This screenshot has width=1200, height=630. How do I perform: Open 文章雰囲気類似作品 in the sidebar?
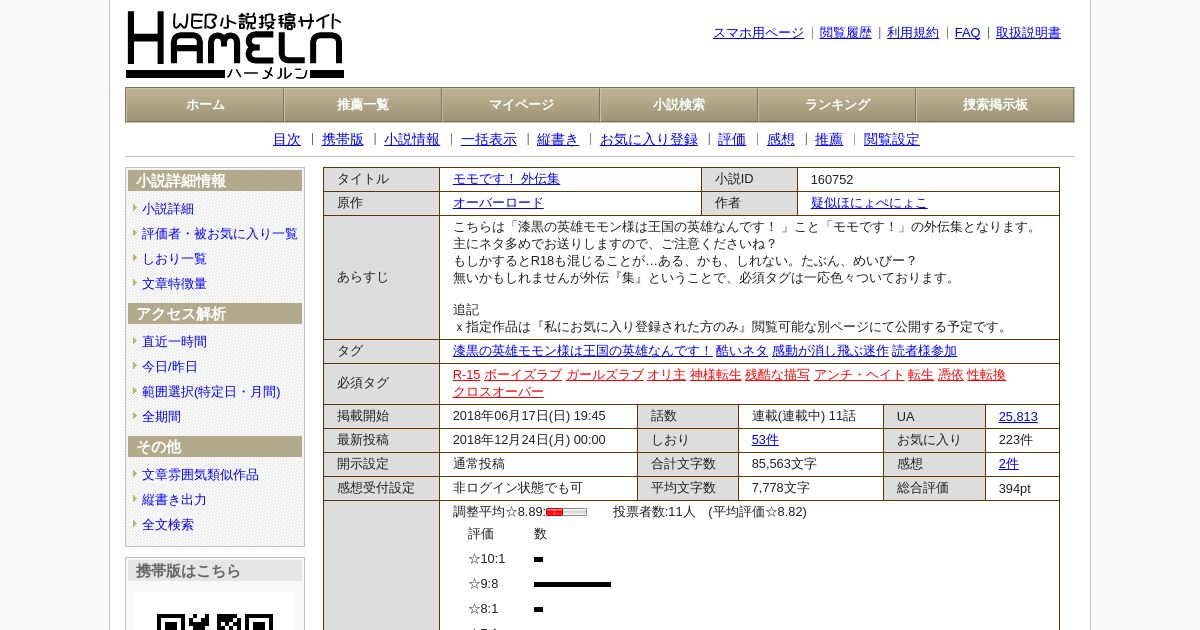coord(200,475)
